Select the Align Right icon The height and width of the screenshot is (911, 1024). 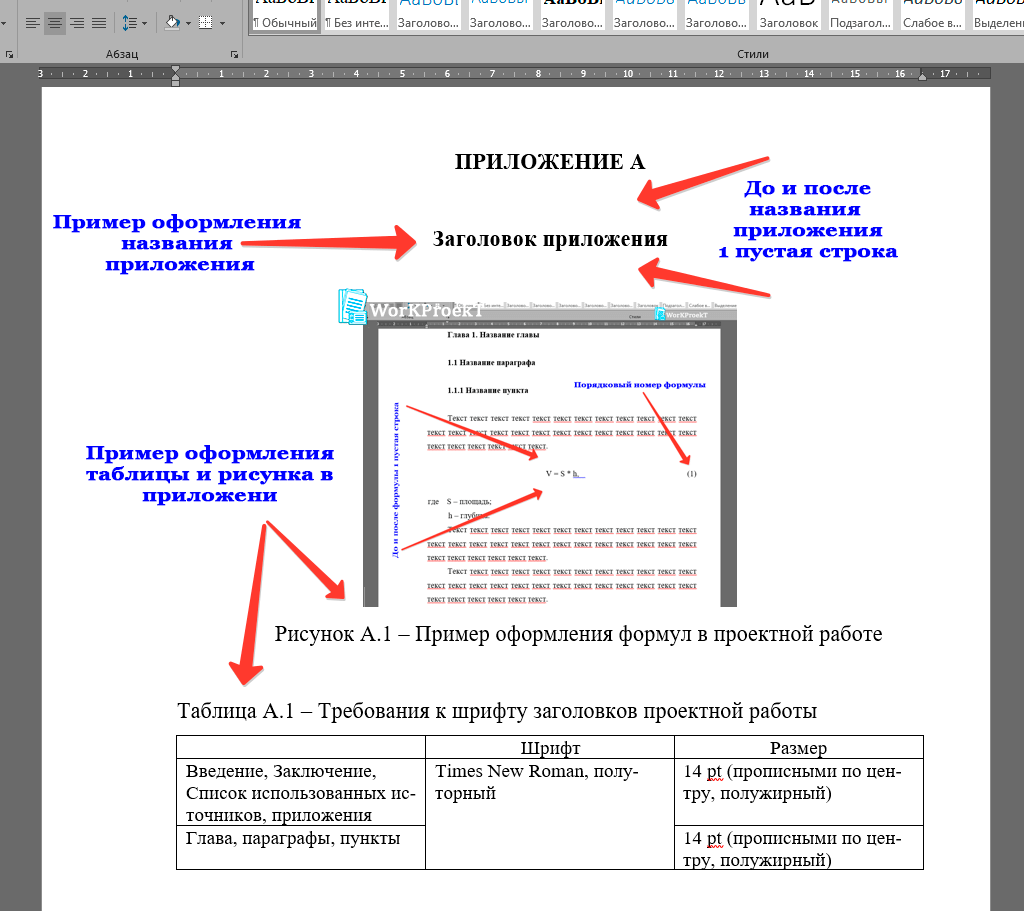(76, 22)
